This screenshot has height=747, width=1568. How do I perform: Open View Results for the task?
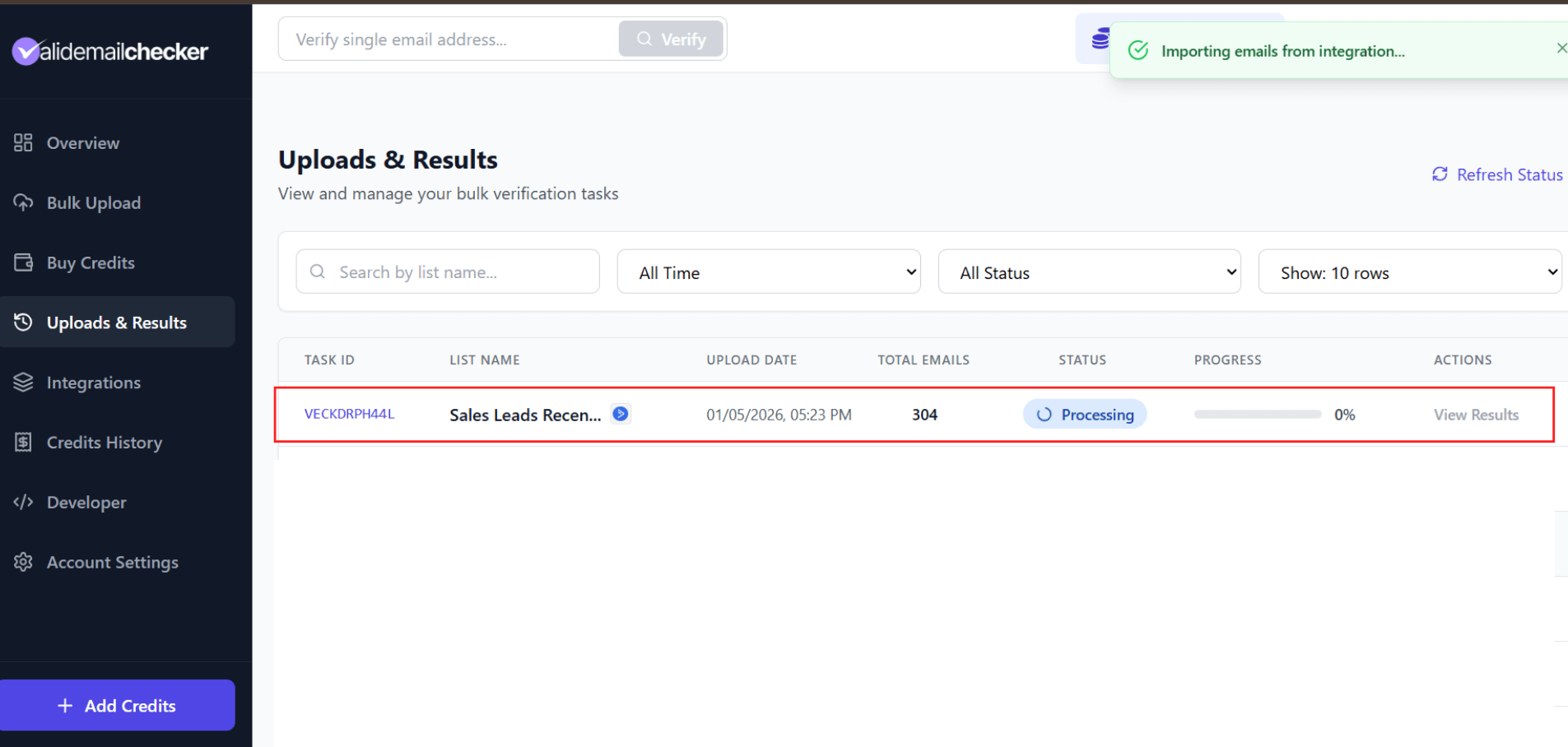(1475, 414)
